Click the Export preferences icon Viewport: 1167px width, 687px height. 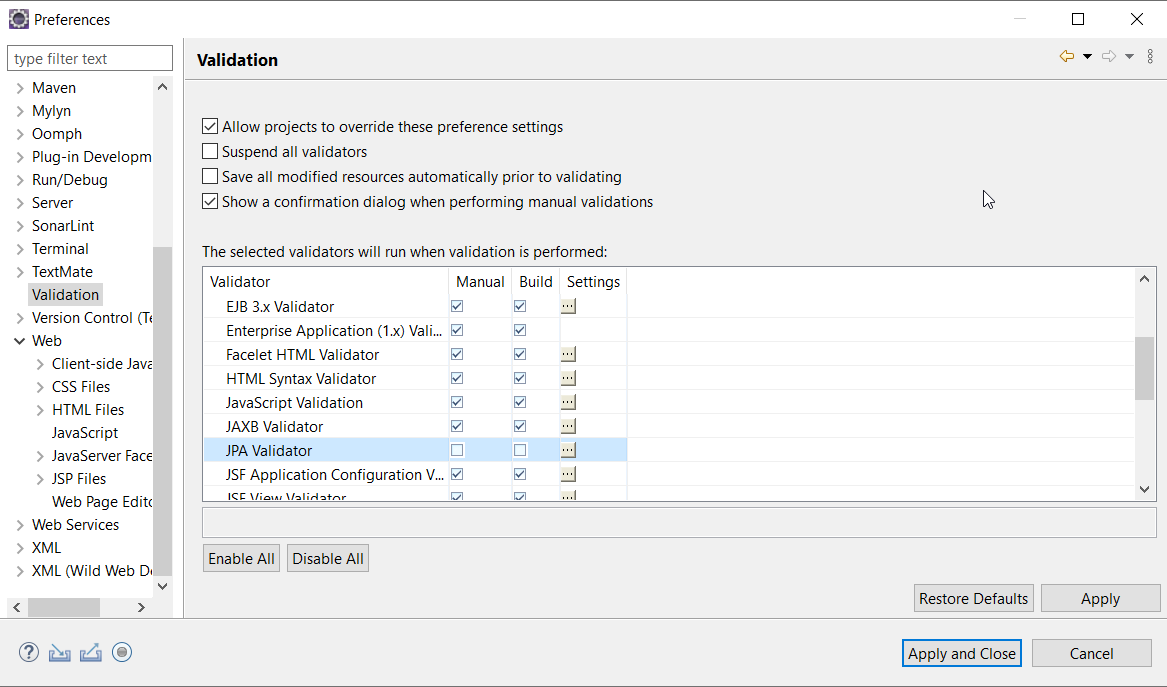tap(91, 653)
